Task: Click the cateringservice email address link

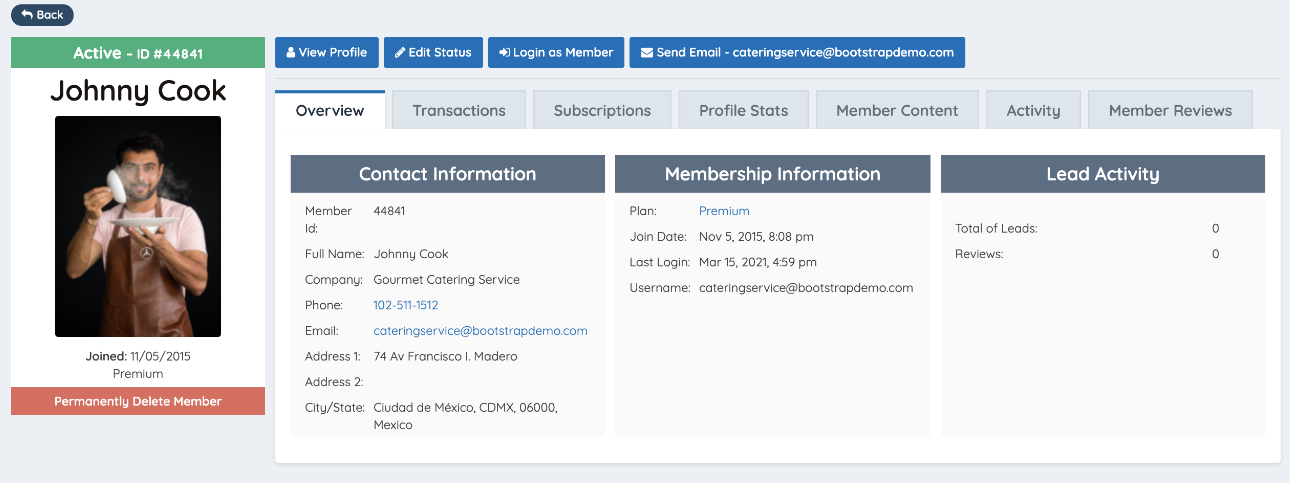Action: (x=480, y=331)
